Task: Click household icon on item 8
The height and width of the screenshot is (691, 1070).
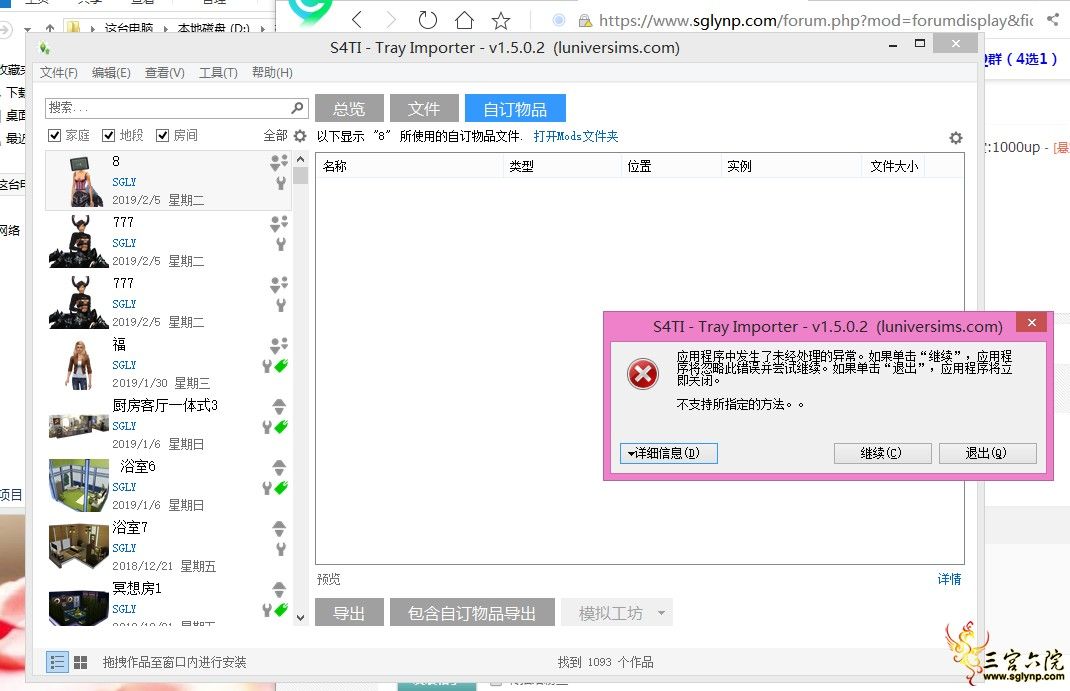Action: pyautogui.click(x=278, y=162)
